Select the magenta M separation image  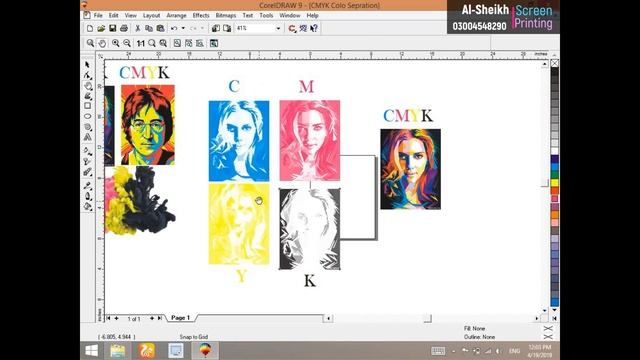click(x=310, y=140)
